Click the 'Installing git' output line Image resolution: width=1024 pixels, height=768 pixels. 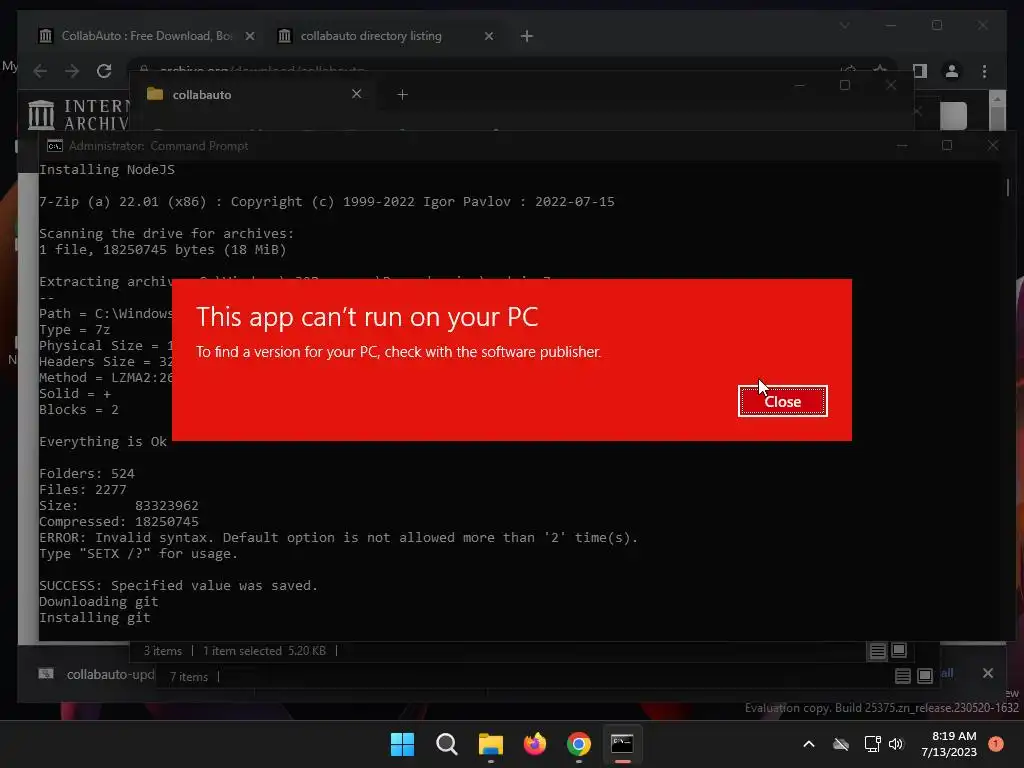[x=95, y=617]
